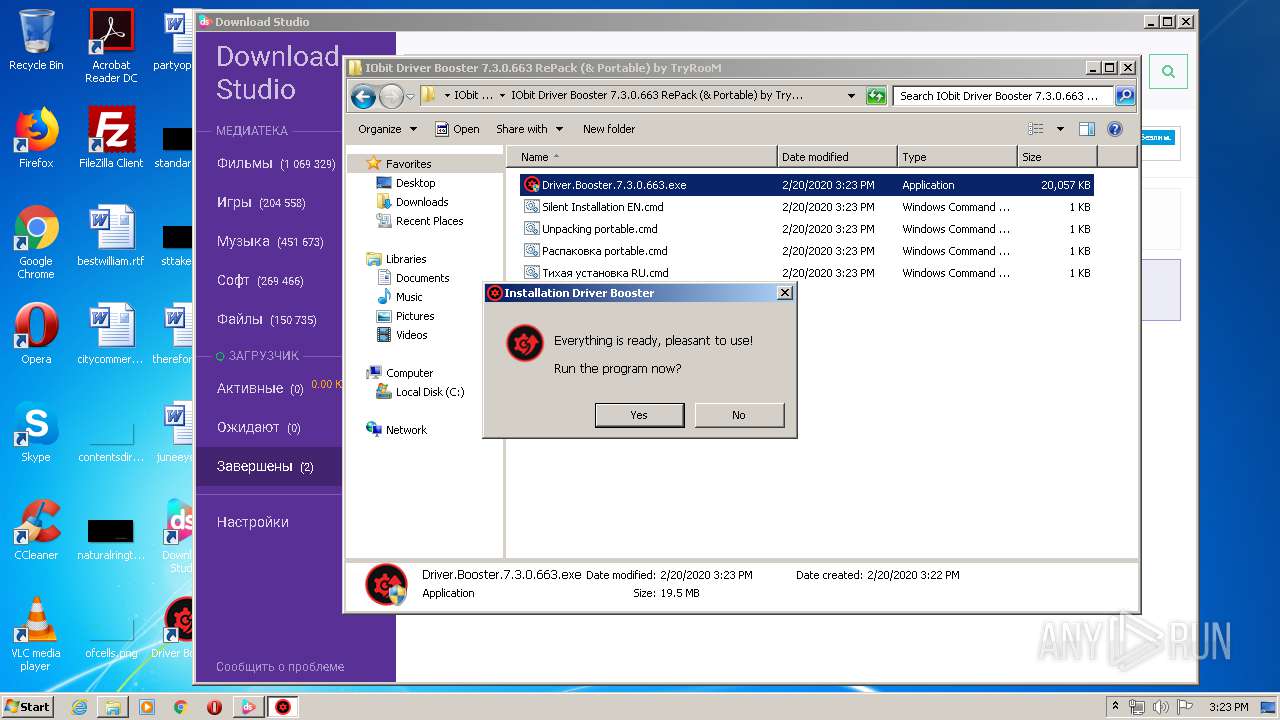The image size is (1280, 720).
Task: Open the Organize menu
Action: (x=387, y=129)
